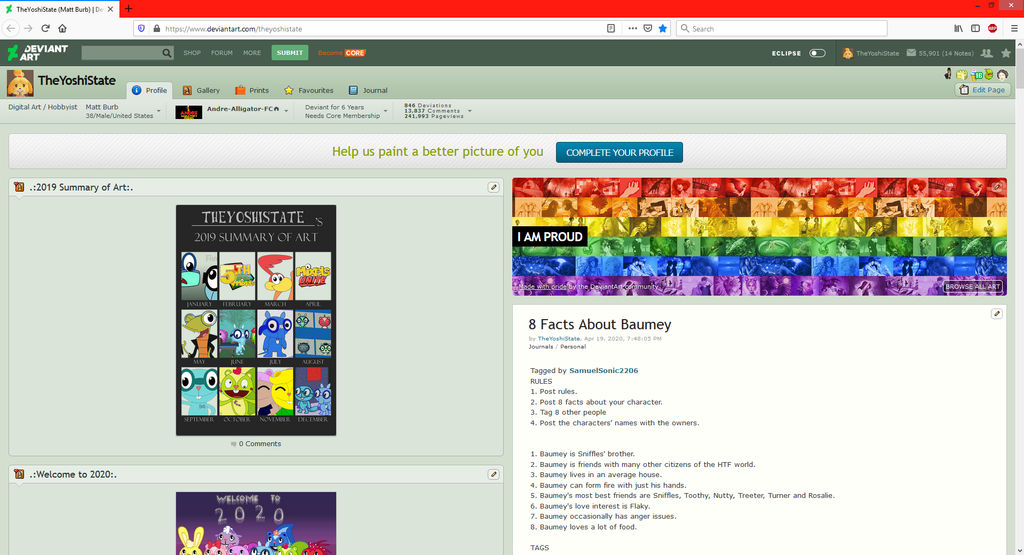The image size is (1024, 555).
Task: Click the Personal journal category link
Action: point(573,347)
